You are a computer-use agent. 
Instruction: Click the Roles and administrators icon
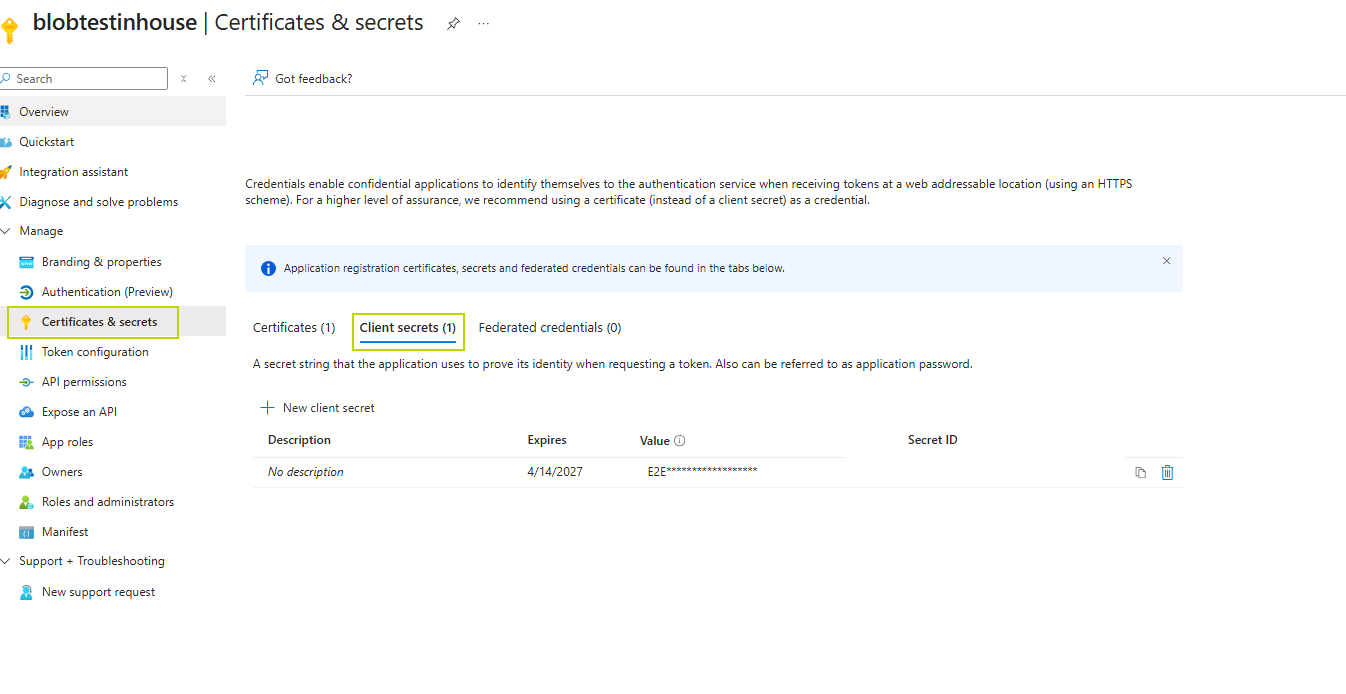(27, 502)
